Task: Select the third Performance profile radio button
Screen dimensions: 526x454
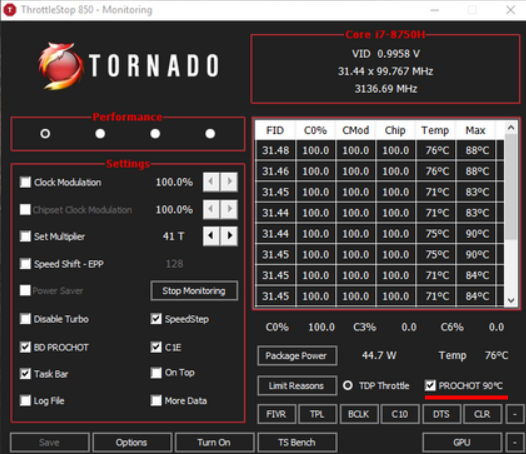Action: pos(155,134)
